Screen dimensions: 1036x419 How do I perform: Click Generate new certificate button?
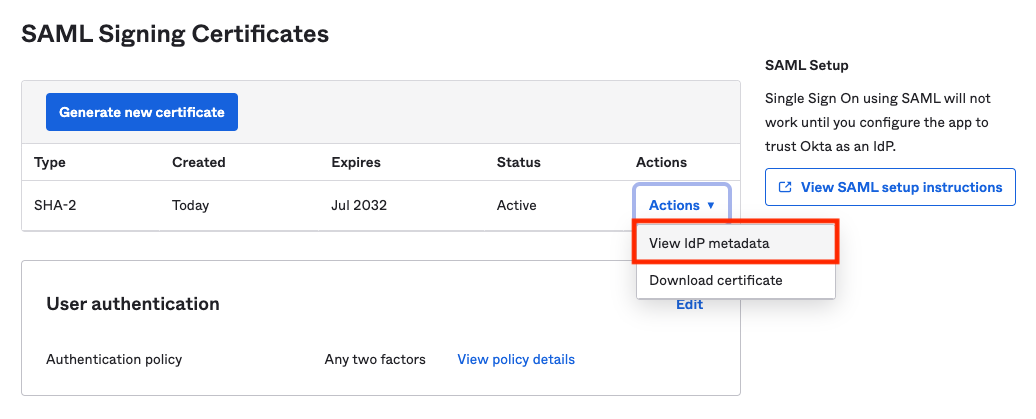tap(141, 112)
